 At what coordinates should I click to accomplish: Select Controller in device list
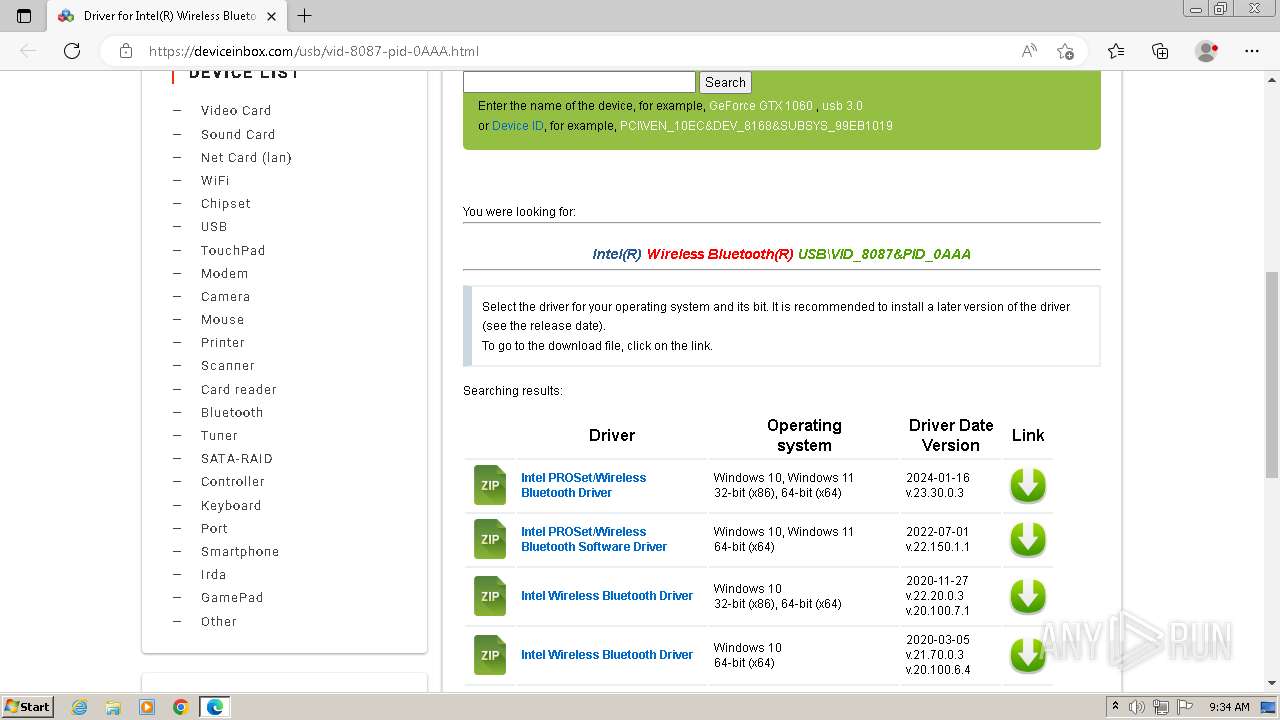(x=233, y=482)
